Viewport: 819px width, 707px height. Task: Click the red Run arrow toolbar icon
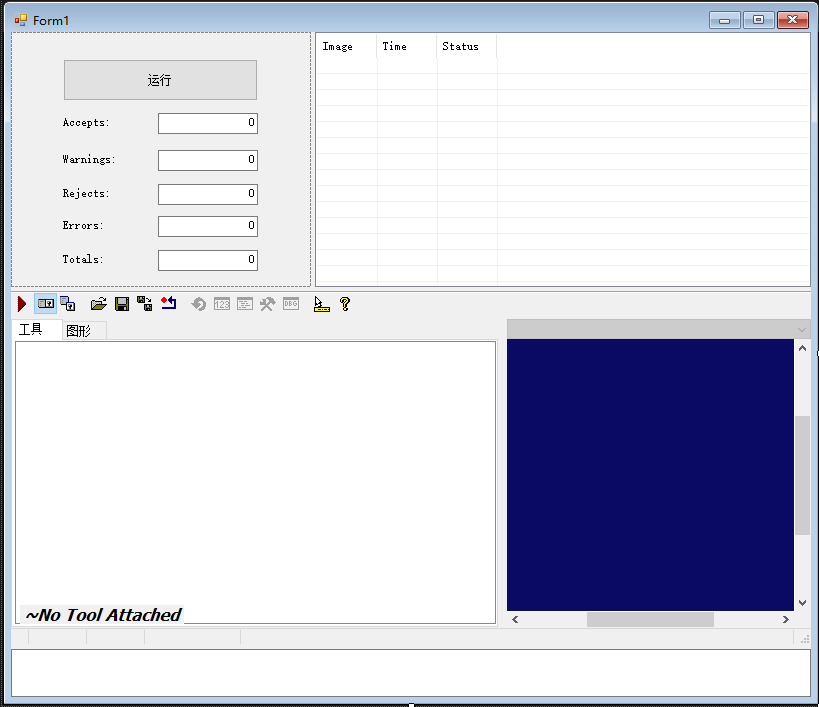[x=21, y=304]
